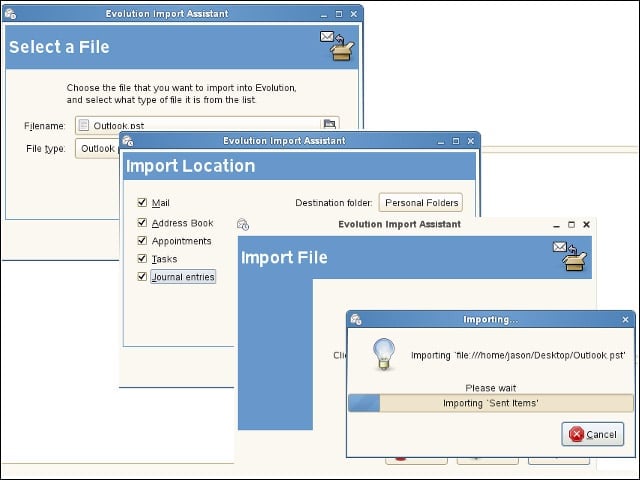Click the import box icon in Import File header
Image resolution: width=640 pixels, height=480 pixels.
[571, 256]
